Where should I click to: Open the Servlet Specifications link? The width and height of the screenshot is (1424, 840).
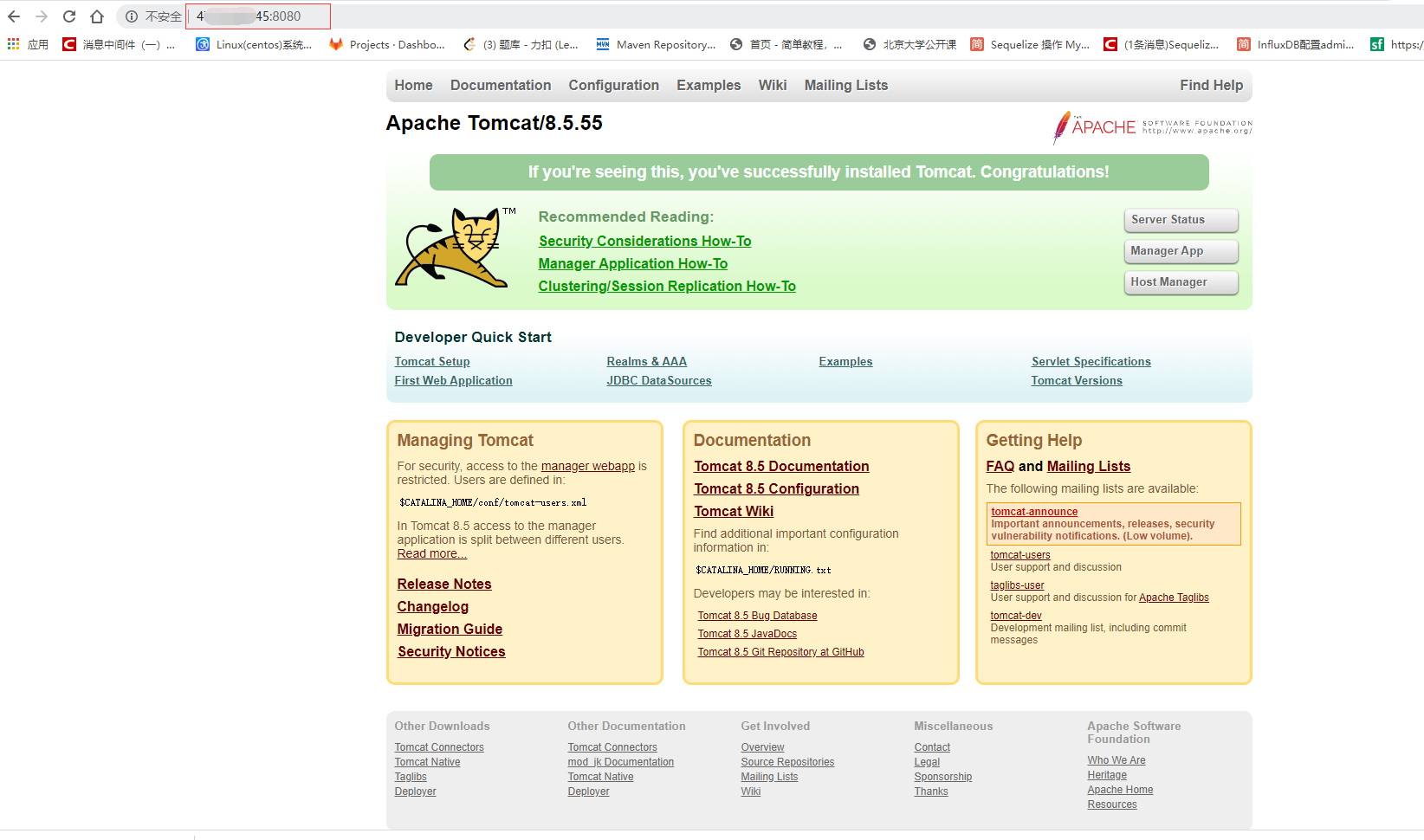(x=1091, y=361)
